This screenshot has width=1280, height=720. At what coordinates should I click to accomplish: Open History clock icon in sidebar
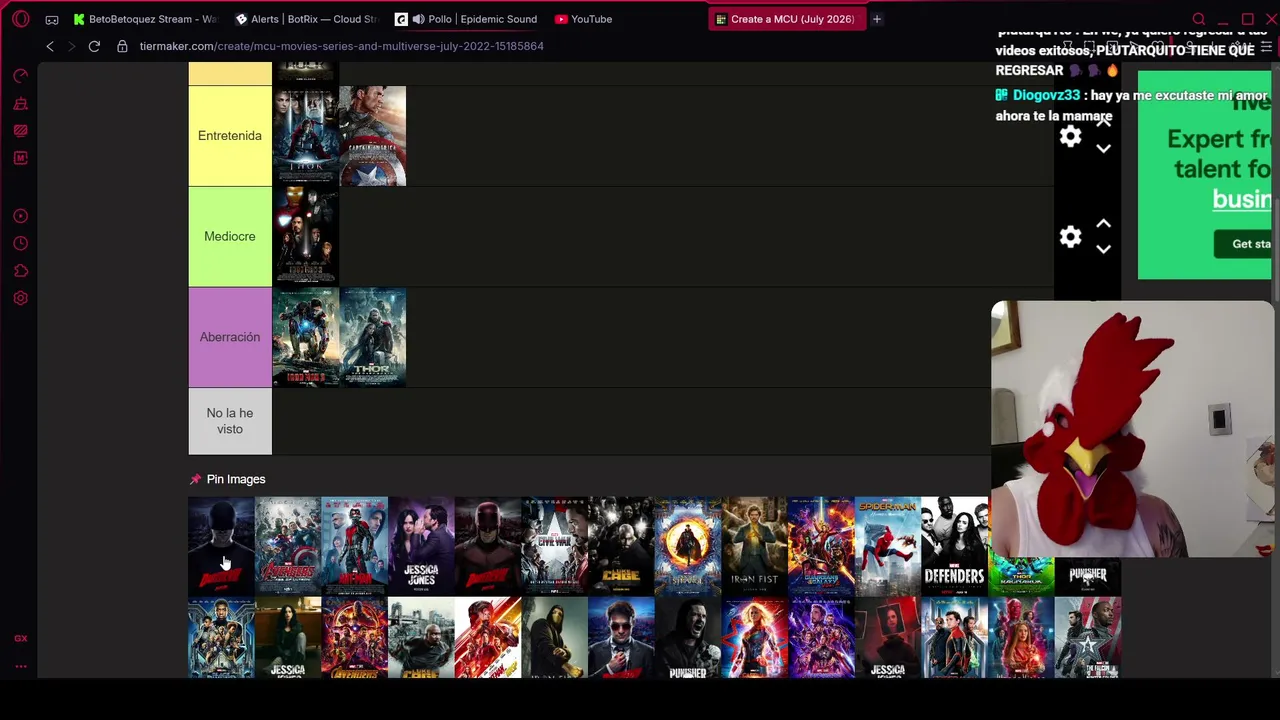(x=20, y=243)
